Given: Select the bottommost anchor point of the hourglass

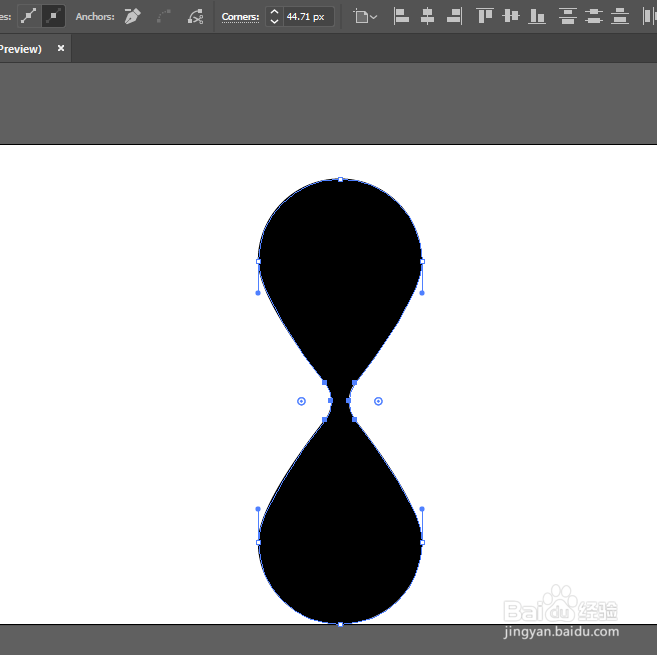Looking at the screenshot, I should tap(341, 624).
